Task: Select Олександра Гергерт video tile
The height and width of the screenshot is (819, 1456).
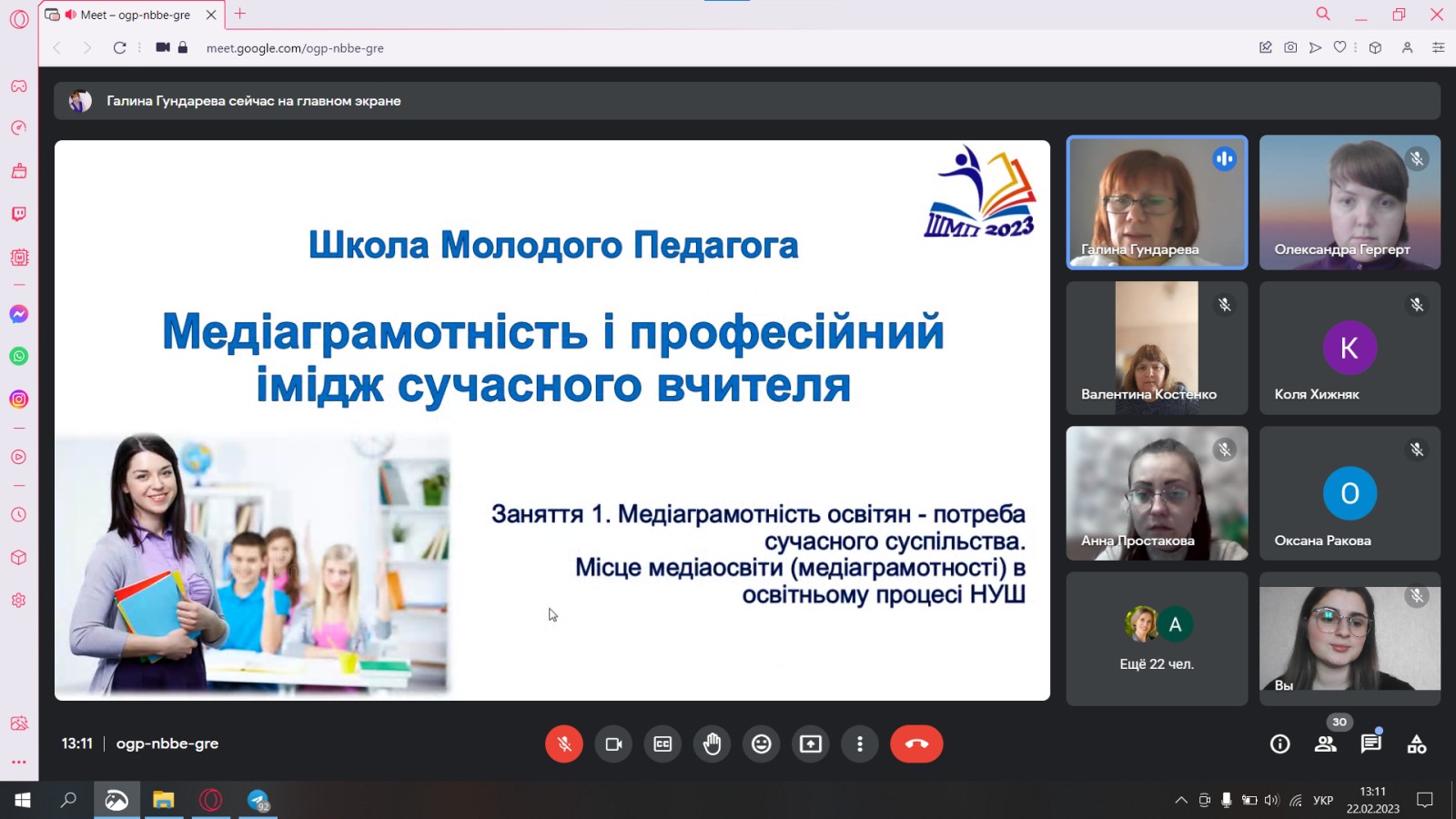Action: point(1350,202)
